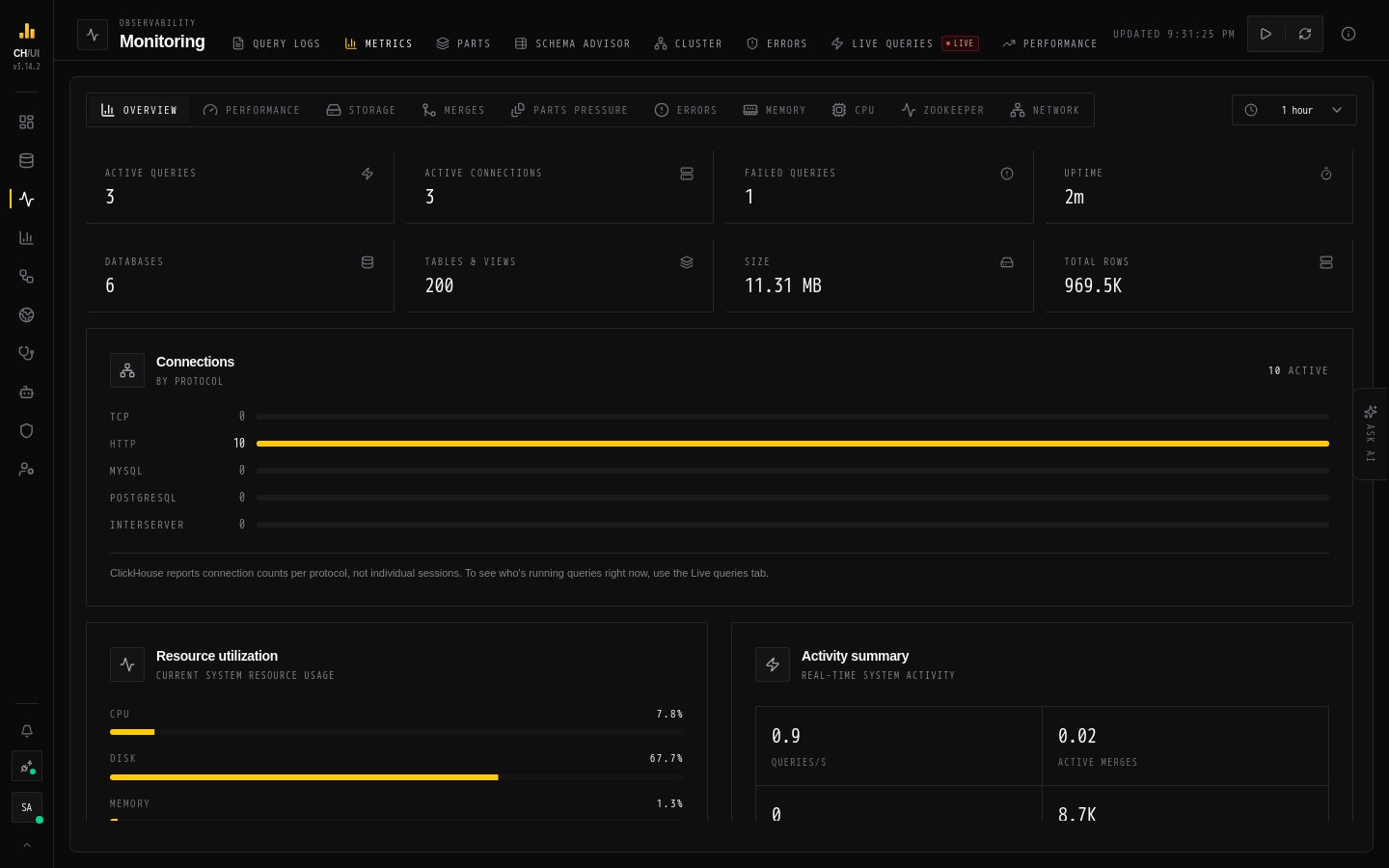Click the shield icon in sidebar
Screen dimensions: 1389x868
26,431
